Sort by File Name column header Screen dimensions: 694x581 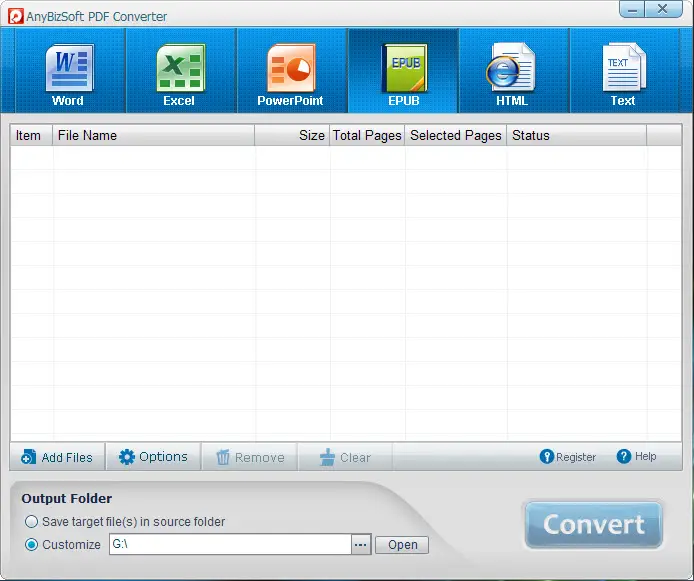point(154,135)
